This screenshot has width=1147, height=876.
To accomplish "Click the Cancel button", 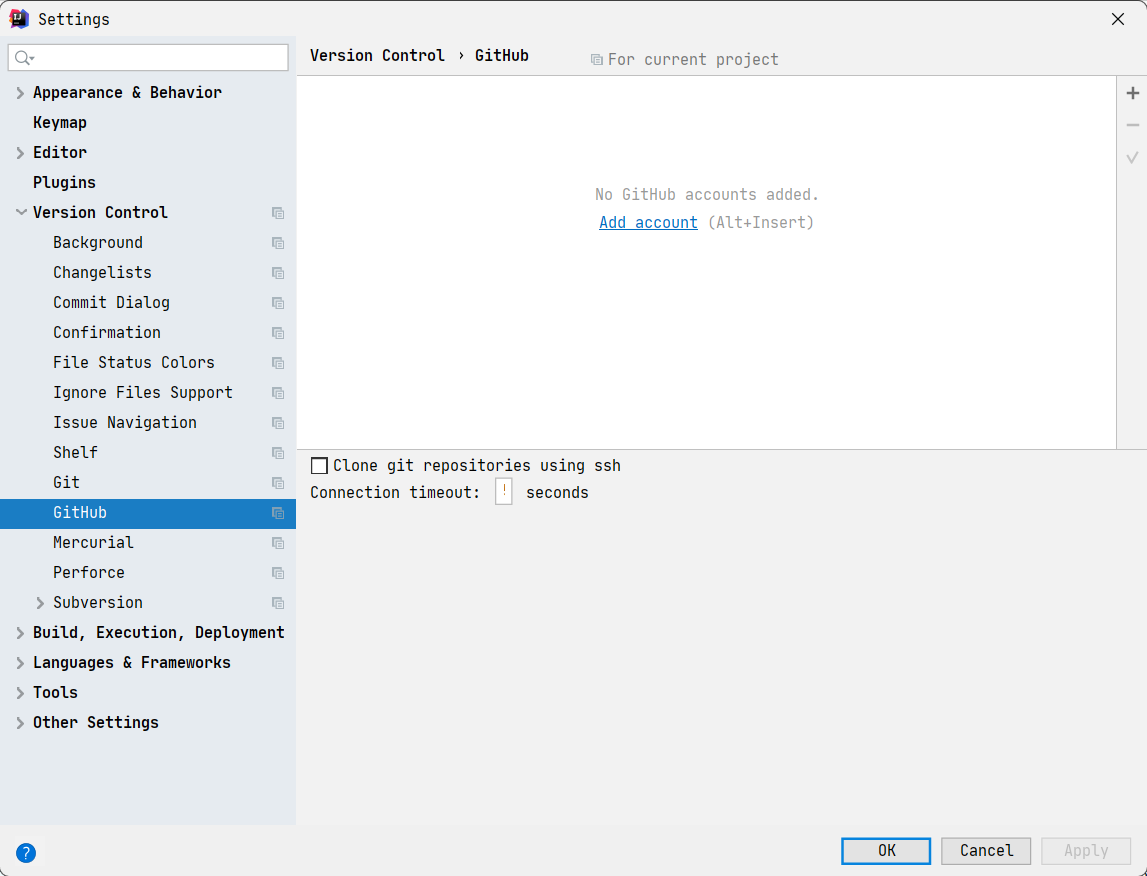I will (986, 850).
